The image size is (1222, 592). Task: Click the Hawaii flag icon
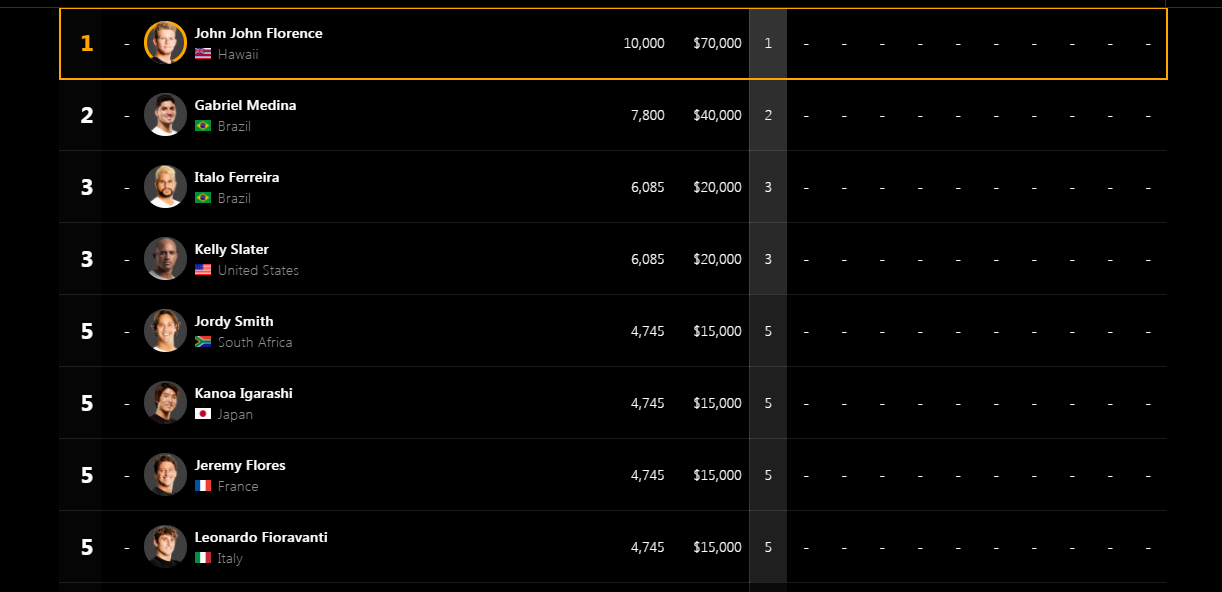tap(203, 54)
